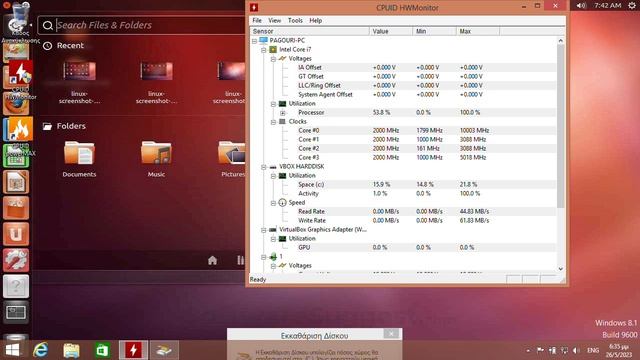
Task: Click the CPU chip icon beside Intel Core i7
Action: tap(273, 49)
